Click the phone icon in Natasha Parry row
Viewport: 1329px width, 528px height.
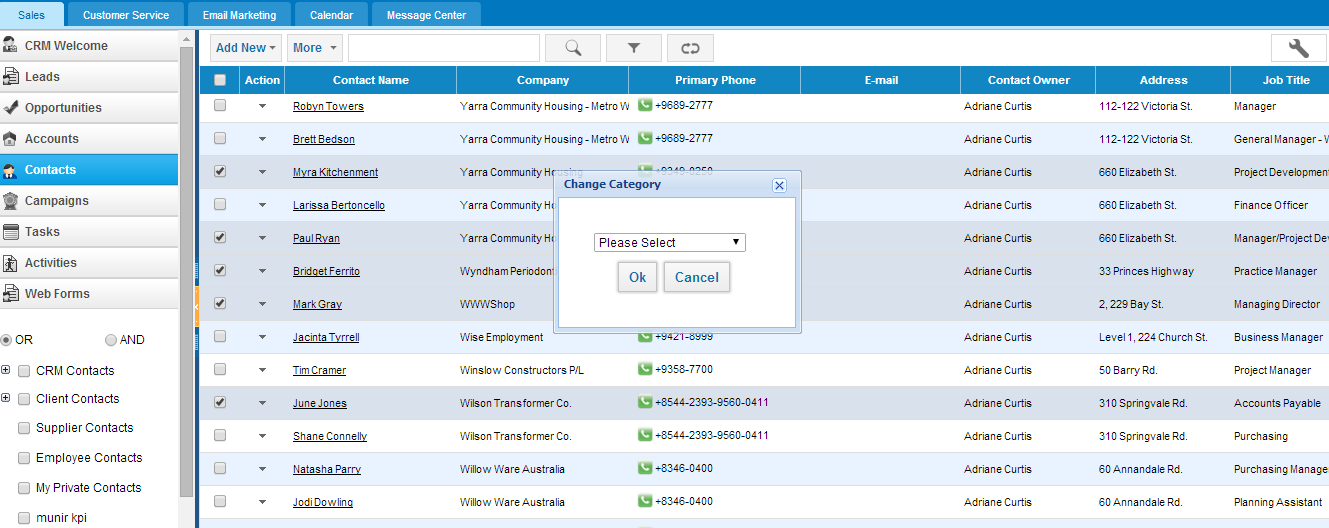(x=645, y=468)
